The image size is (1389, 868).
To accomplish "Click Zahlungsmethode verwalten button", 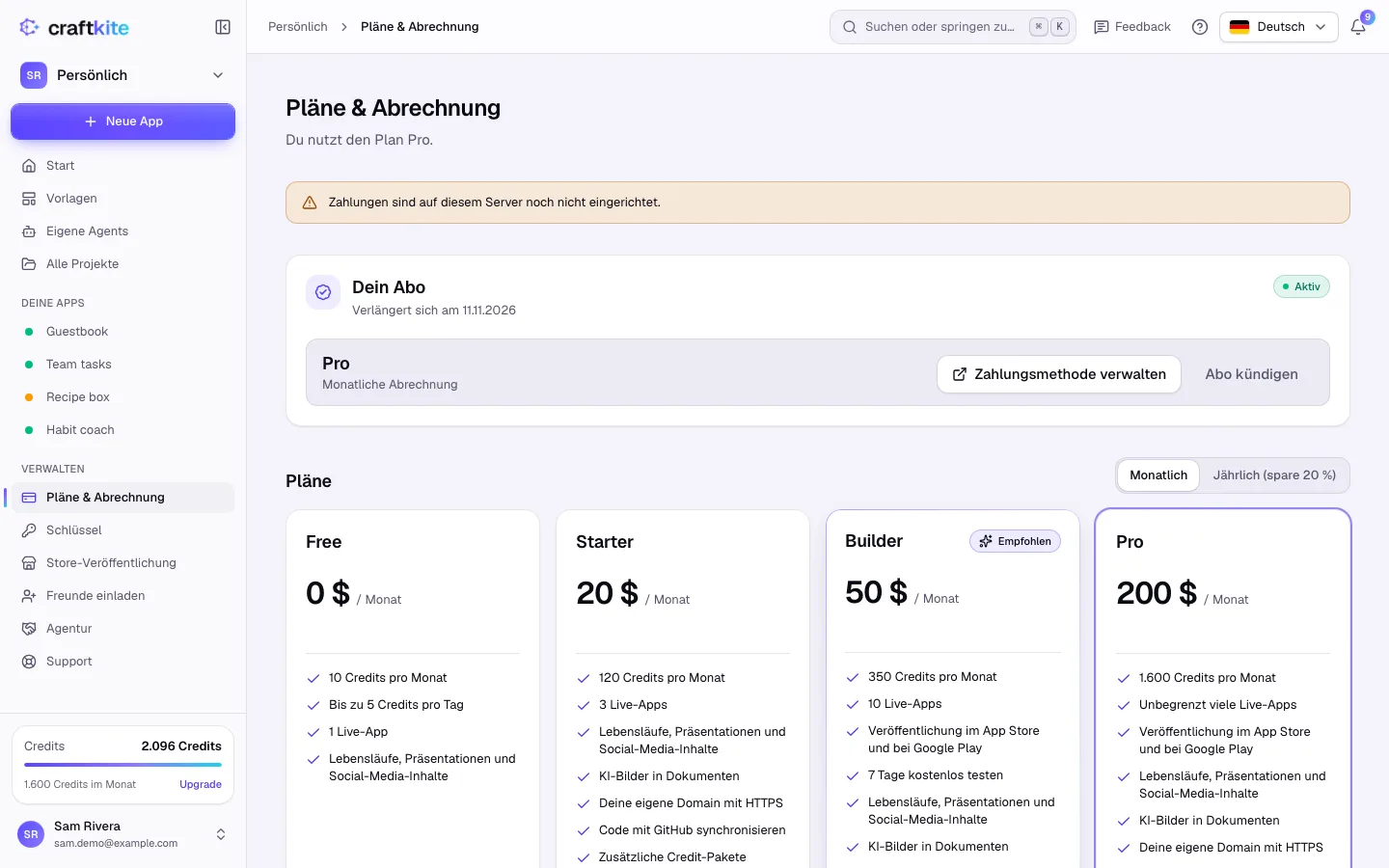I will [x=1059, y=374].
